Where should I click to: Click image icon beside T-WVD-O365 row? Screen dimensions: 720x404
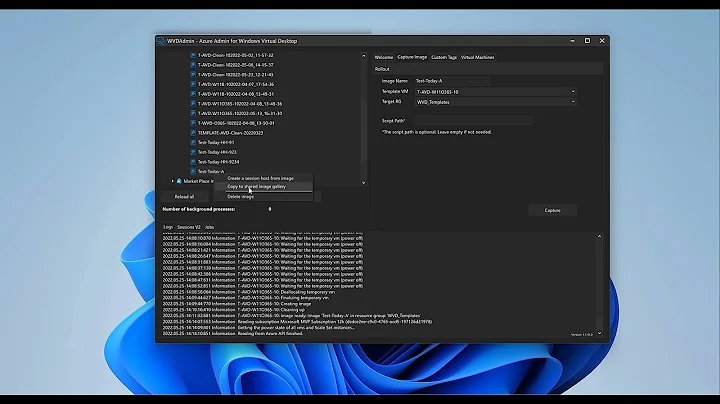pyautogui.click(x=193, y=123)
